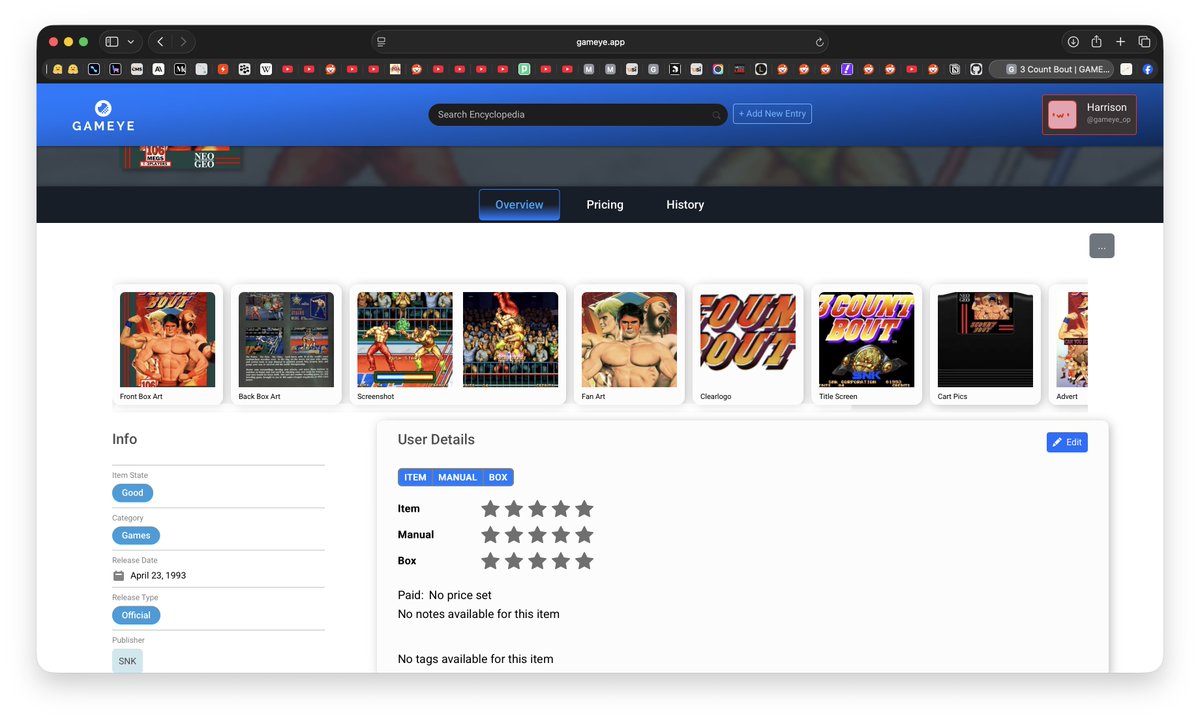
Task: Toggle the ITEM segment
Action: (x=415, y=477)
